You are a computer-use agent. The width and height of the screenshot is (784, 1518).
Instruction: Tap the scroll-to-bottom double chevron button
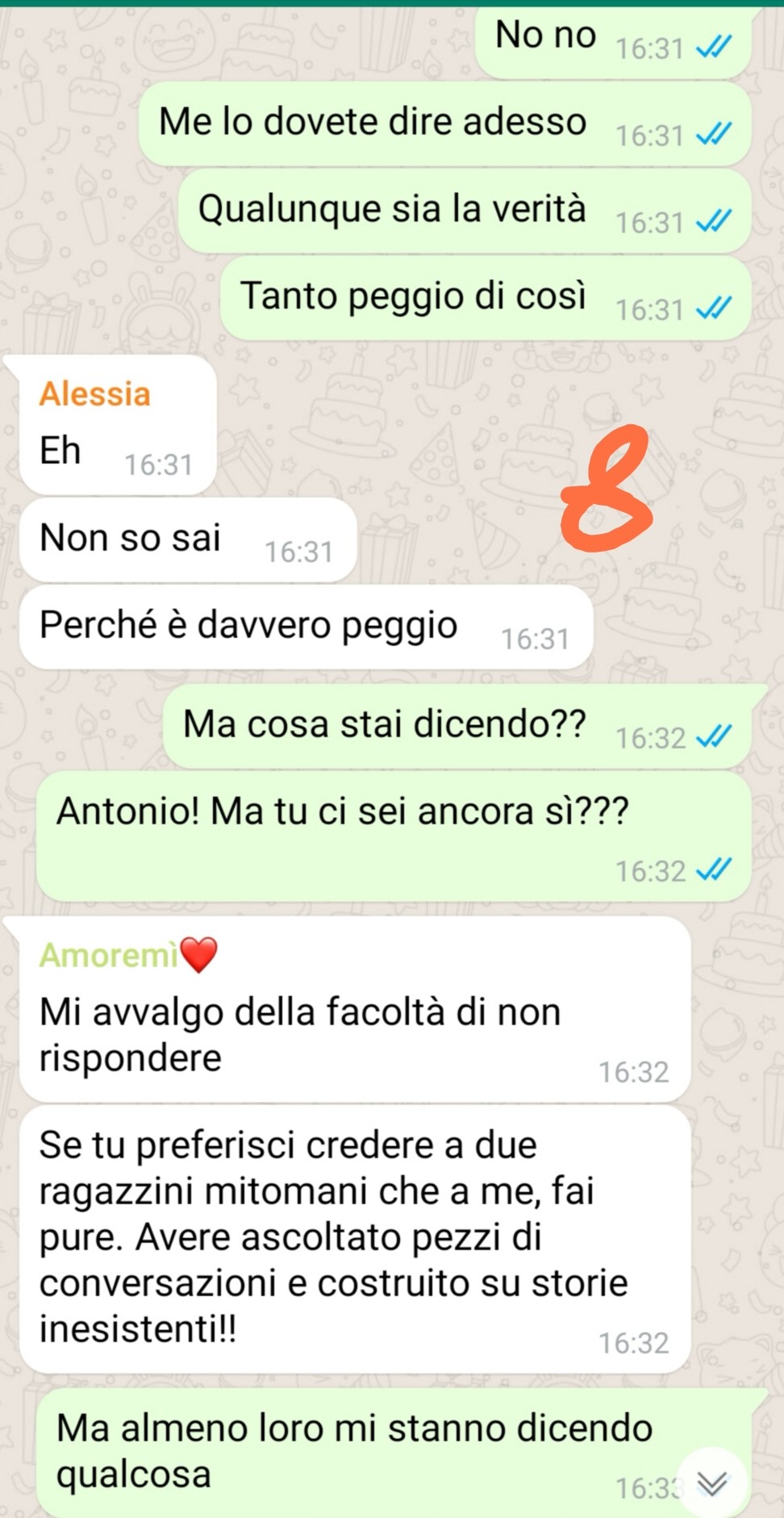pos(711,1483)
